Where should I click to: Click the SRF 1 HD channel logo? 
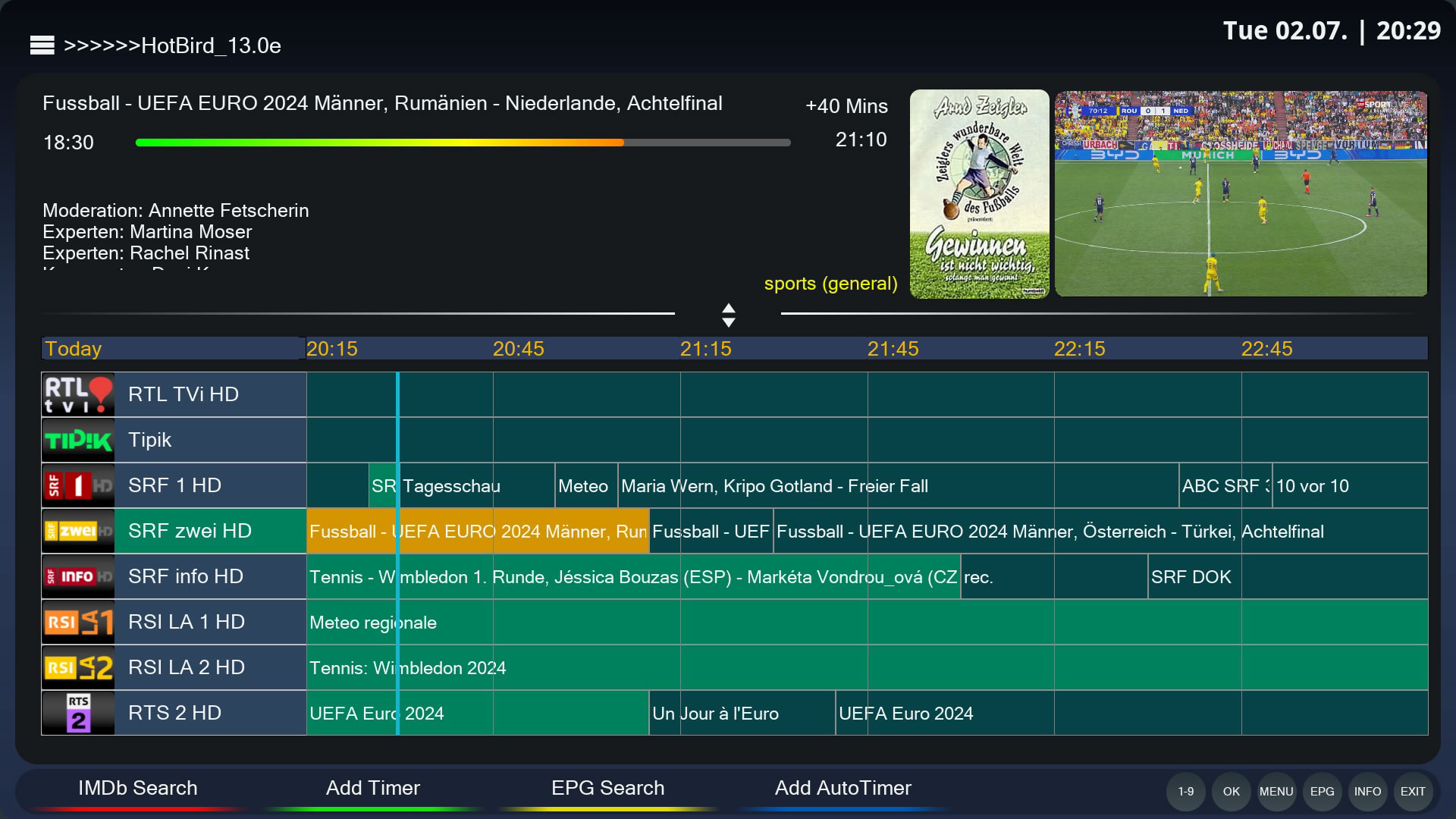click(78, 485)
